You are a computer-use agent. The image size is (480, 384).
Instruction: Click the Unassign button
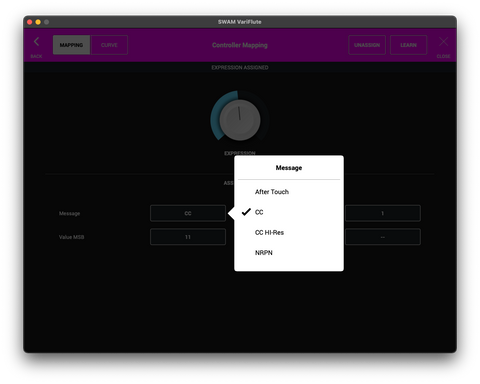(x=367, y=45)
